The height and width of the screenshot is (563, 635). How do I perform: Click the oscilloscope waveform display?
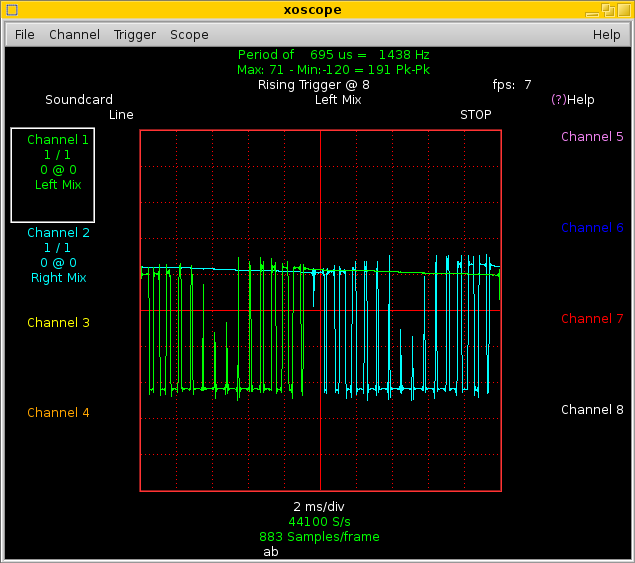[x=321, y=311]
